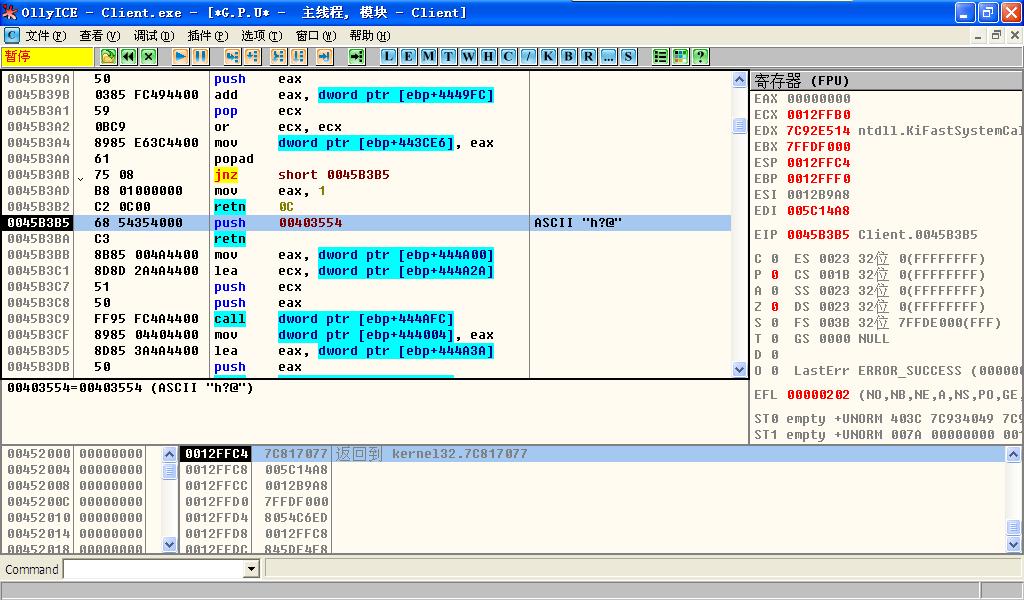This screenshot has height=600, width=1024.
Task: Click the ESP 0012FFC4 register value
Action: point(818,163)
